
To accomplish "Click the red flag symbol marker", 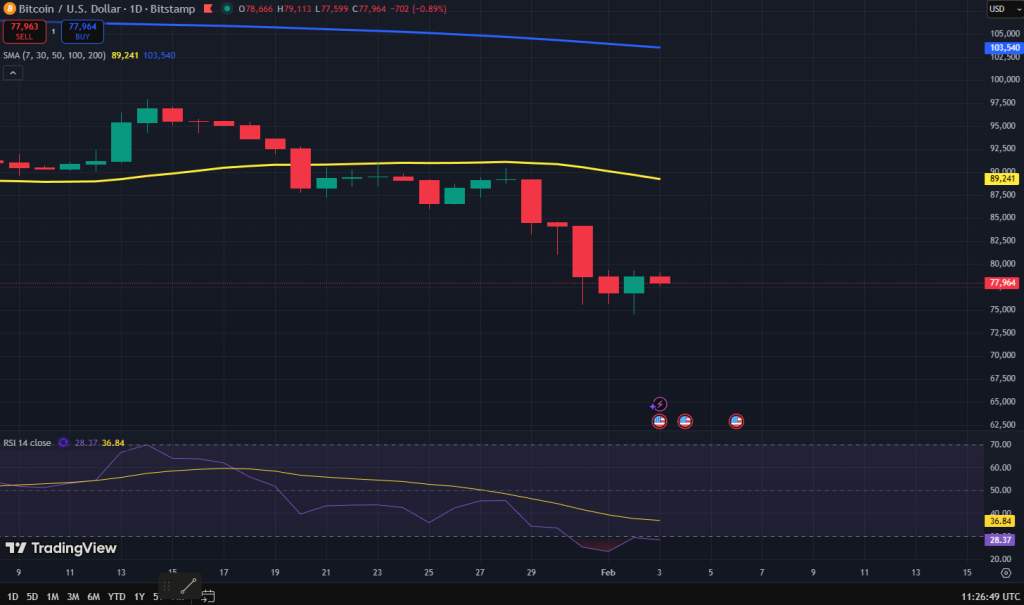I will (x=208, y=9).
